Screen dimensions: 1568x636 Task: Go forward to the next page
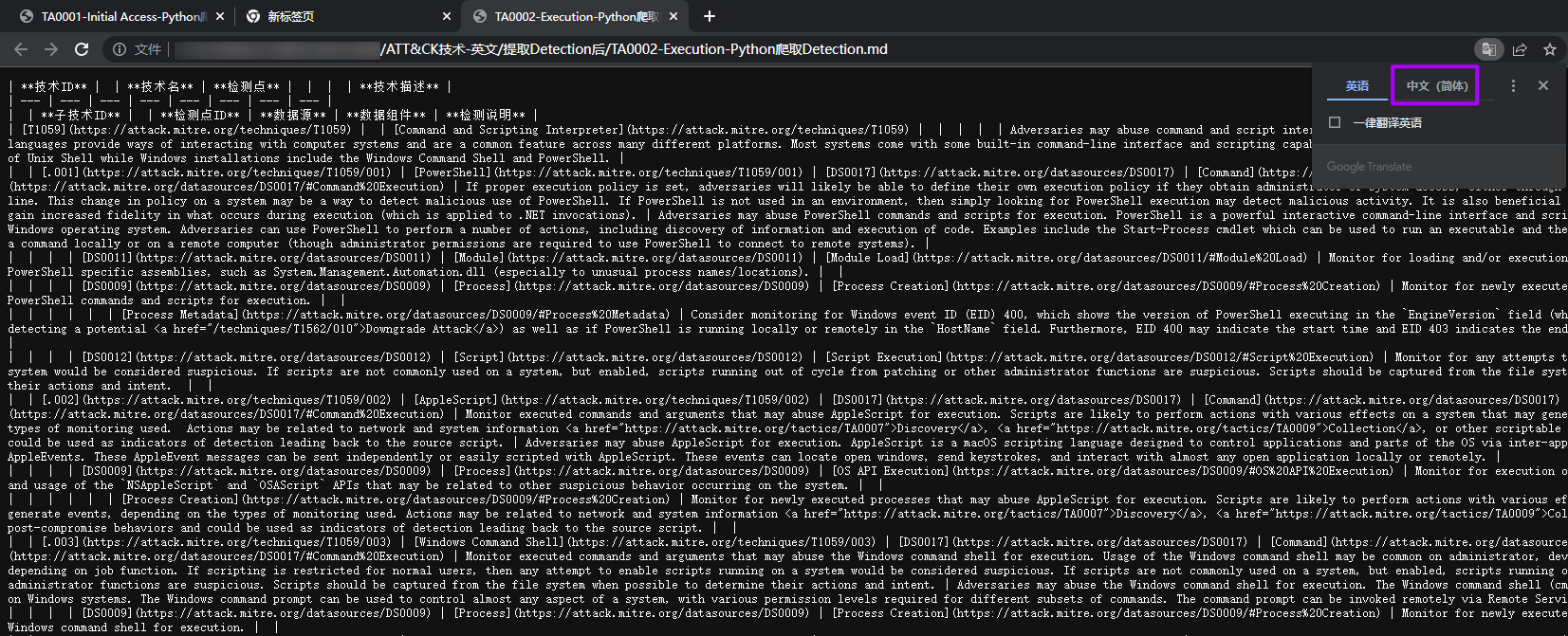point(51,49)
